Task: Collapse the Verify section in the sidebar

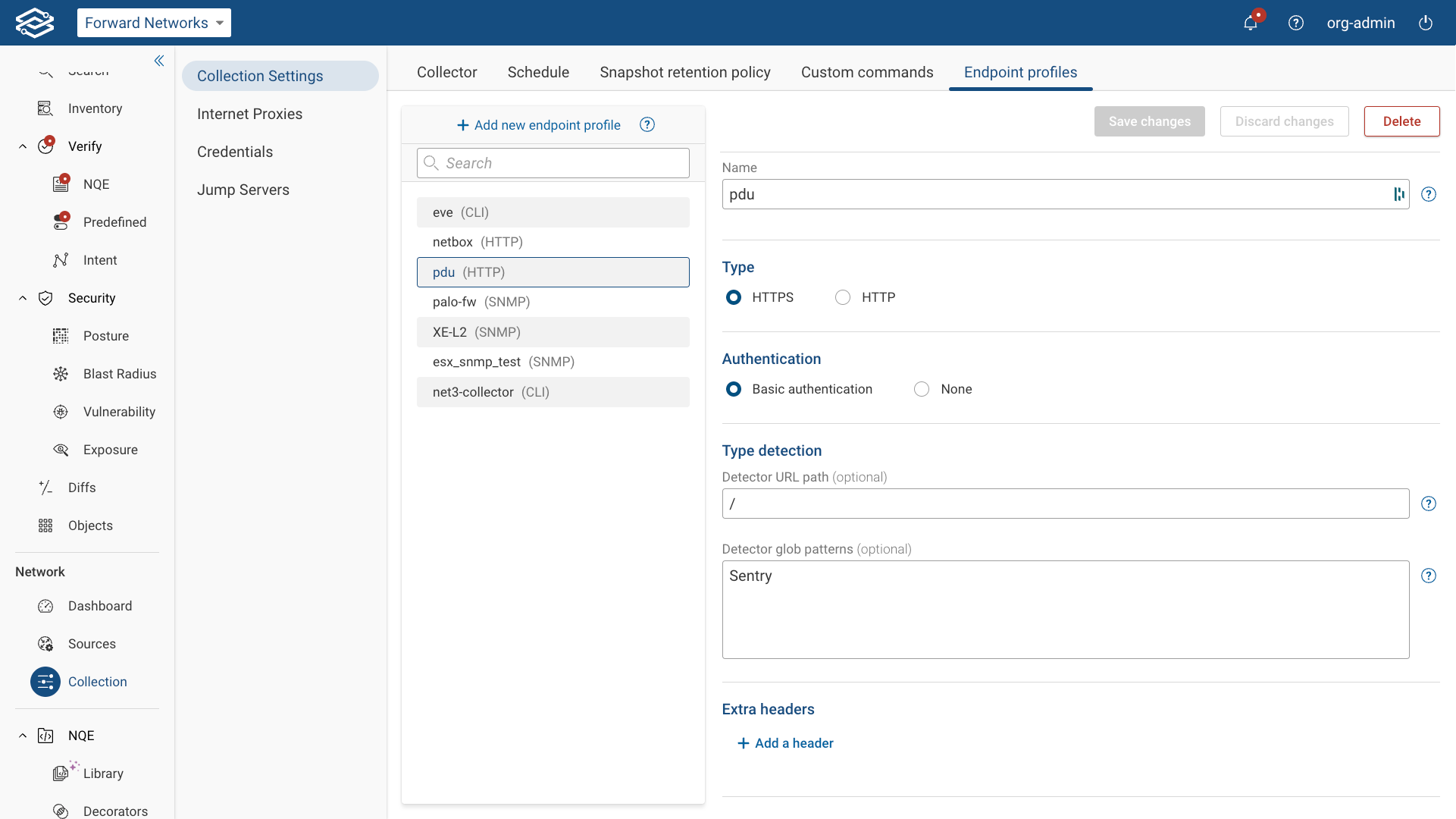Action: pos(22,146)
